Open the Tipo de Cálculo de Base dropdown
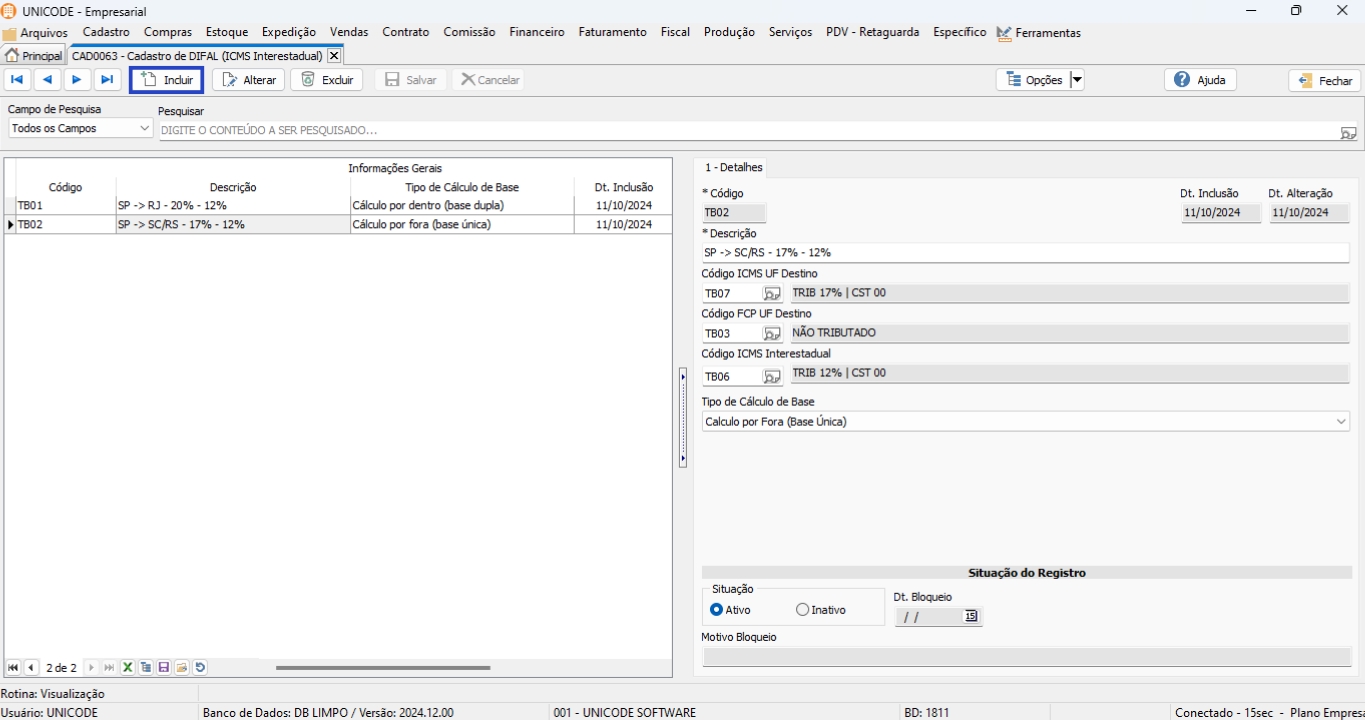Viewport: 1365px width, 720px height. pos(1341,422)
